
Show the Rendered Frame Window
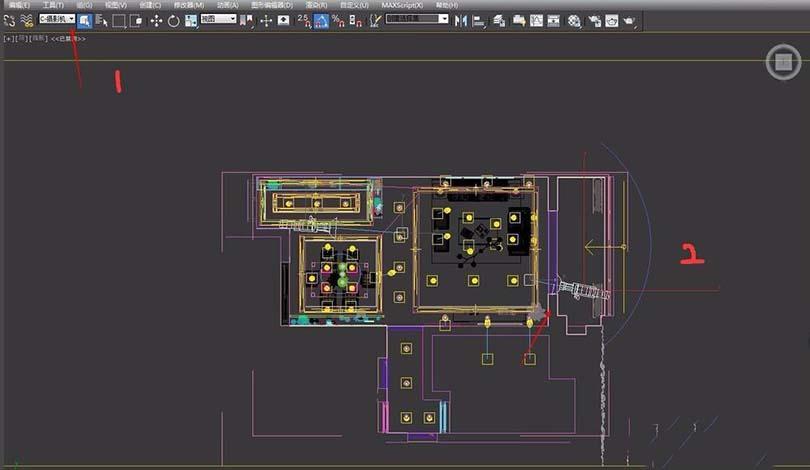[612, 21]
